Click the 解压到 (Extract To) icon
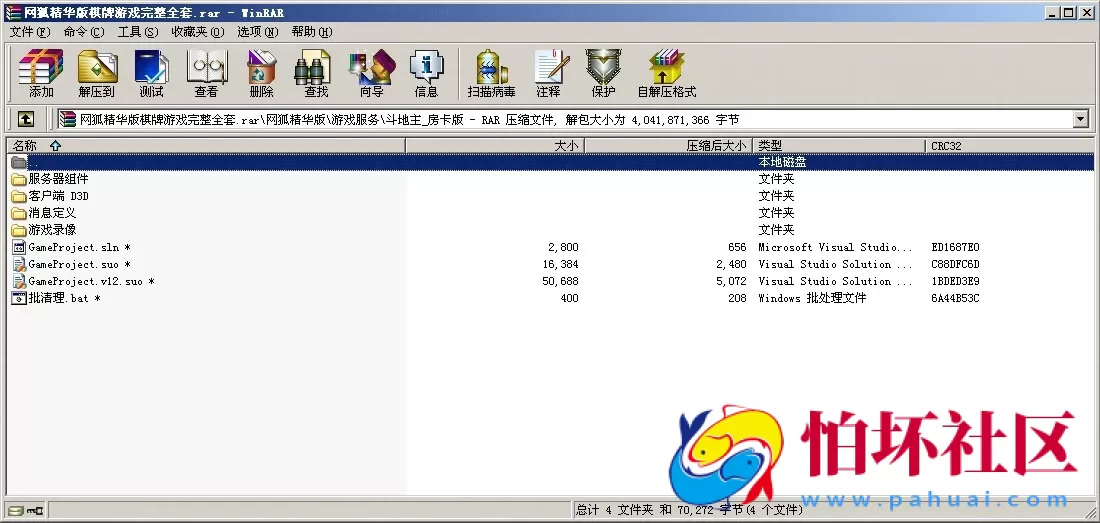This screenshot has height=523, width=1100. [x=96, y=73]
